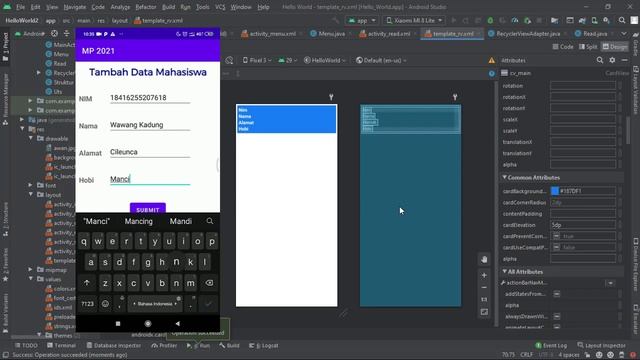Toggle alwaysDrawnWithCache checkbox
640x360 pixels.
(557, 316)
